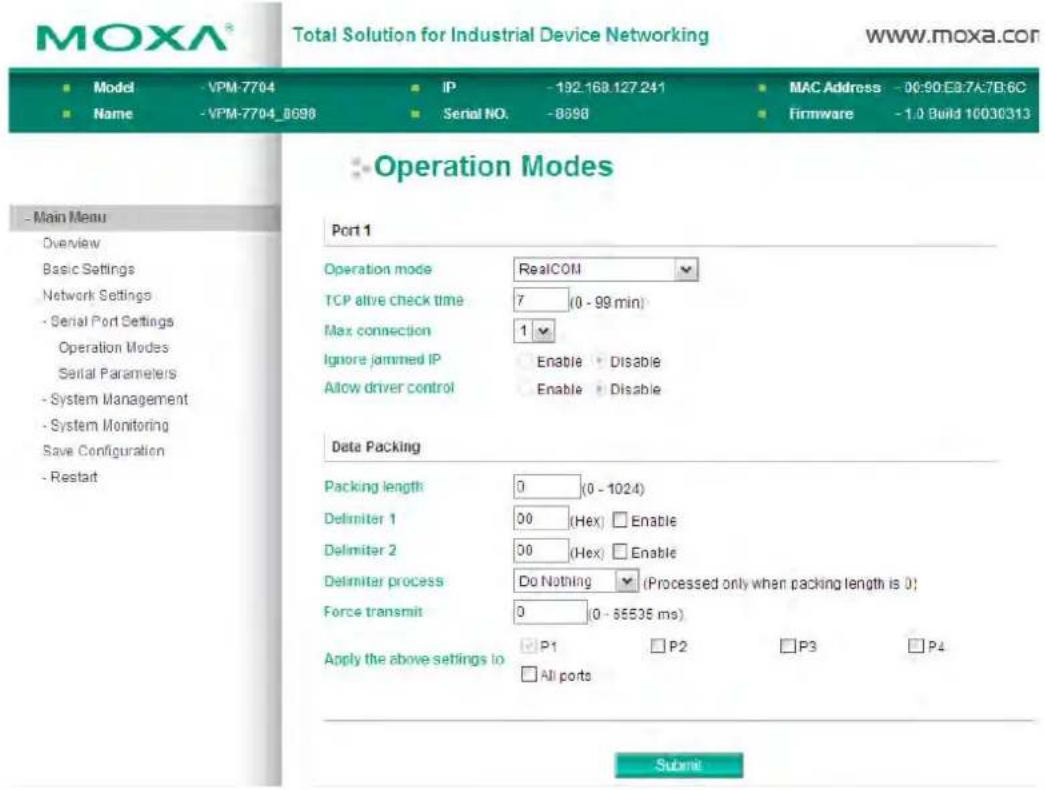Open Serial Parameters page
The width and height of the screenshot is (1045, 790).
[x=117, y=373]
